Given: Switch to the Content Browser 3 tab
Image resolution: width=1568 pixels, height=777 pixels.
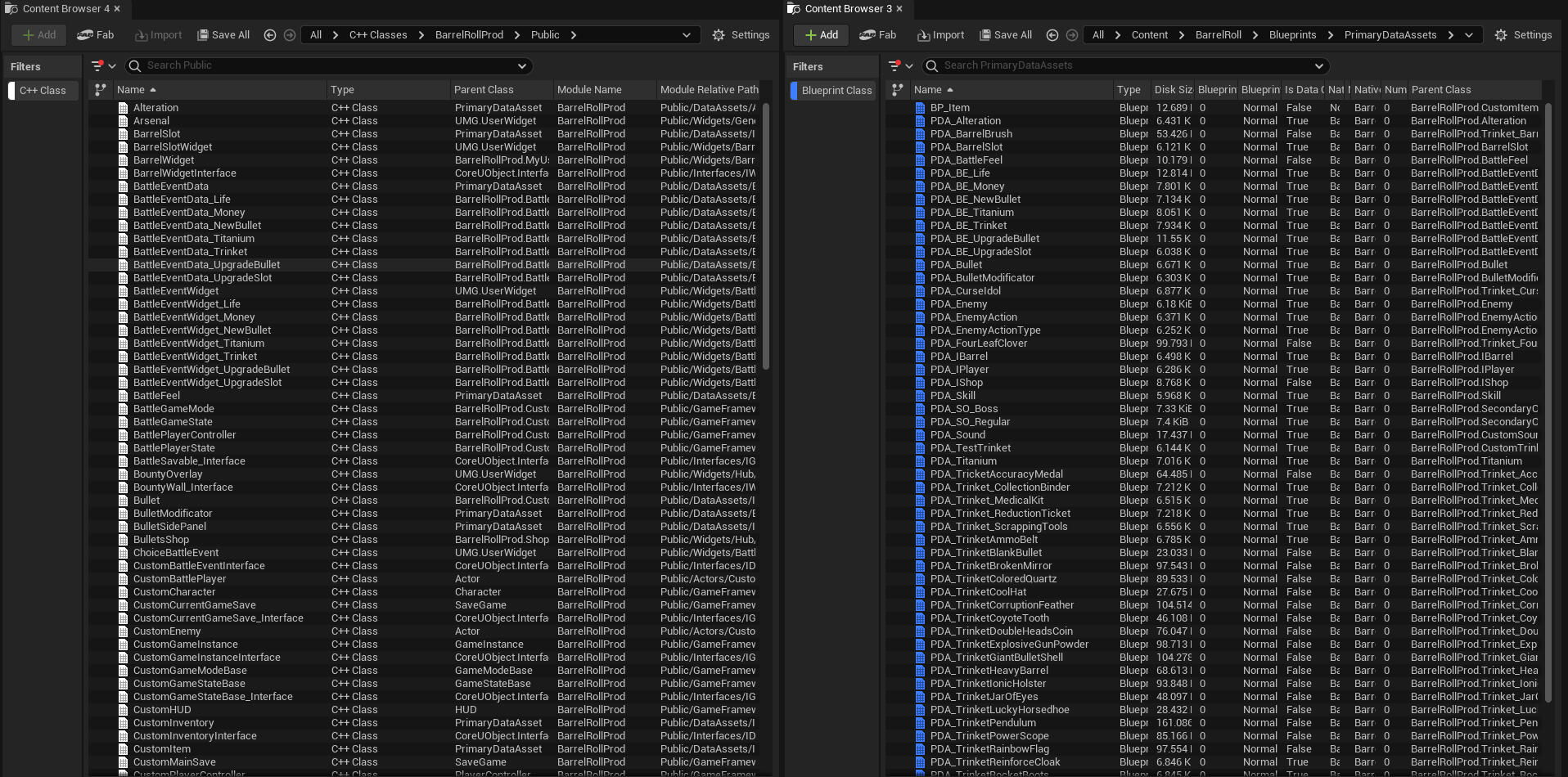Looking at the screenshot, I should pyautogui.click(x=844, y=9).
